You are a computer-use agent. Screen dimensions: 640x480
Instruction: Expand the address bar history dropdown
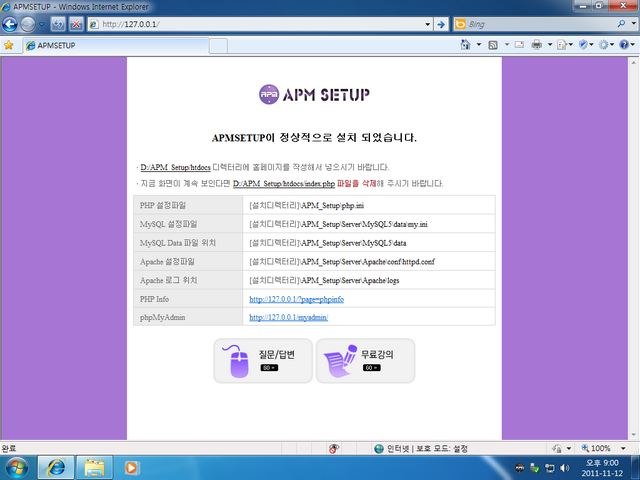coord(427,24)
